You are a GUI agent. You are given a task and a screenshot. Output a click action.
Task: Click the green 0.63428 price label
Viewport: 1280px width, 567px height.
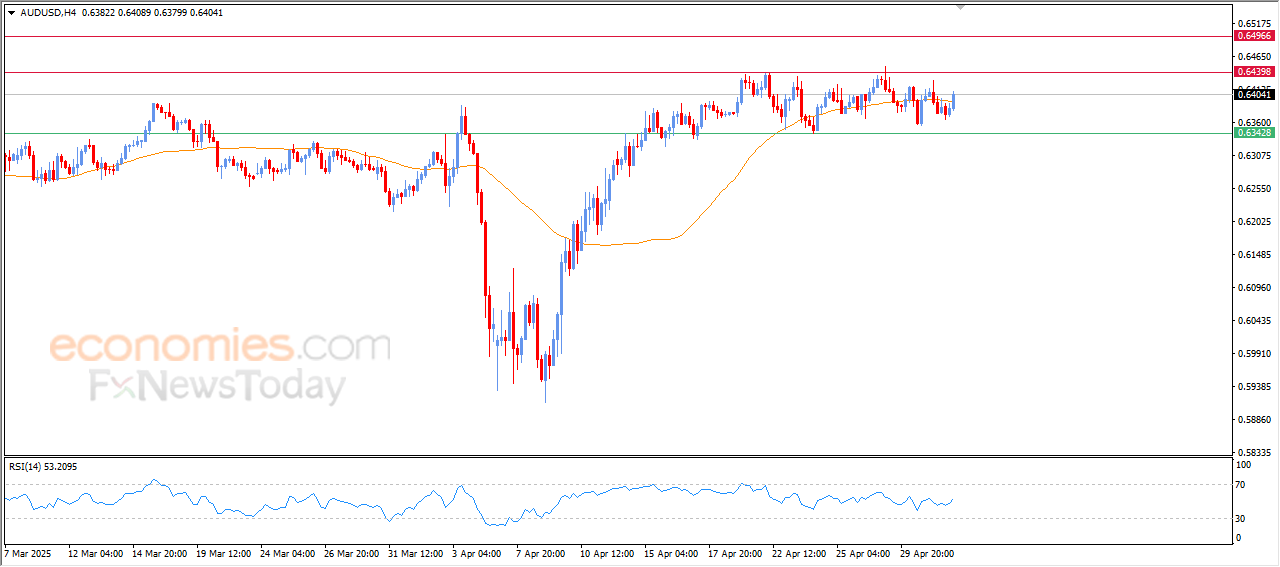point(1255,133)
